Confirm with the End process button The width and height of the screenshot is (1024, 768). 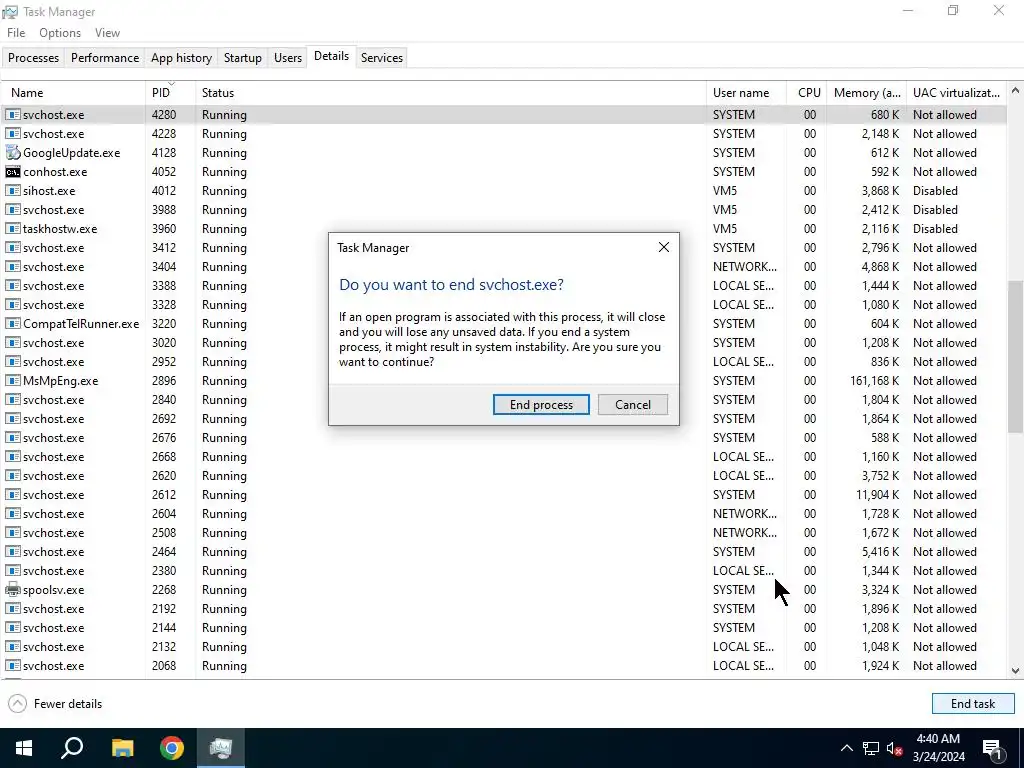[541, 404]
